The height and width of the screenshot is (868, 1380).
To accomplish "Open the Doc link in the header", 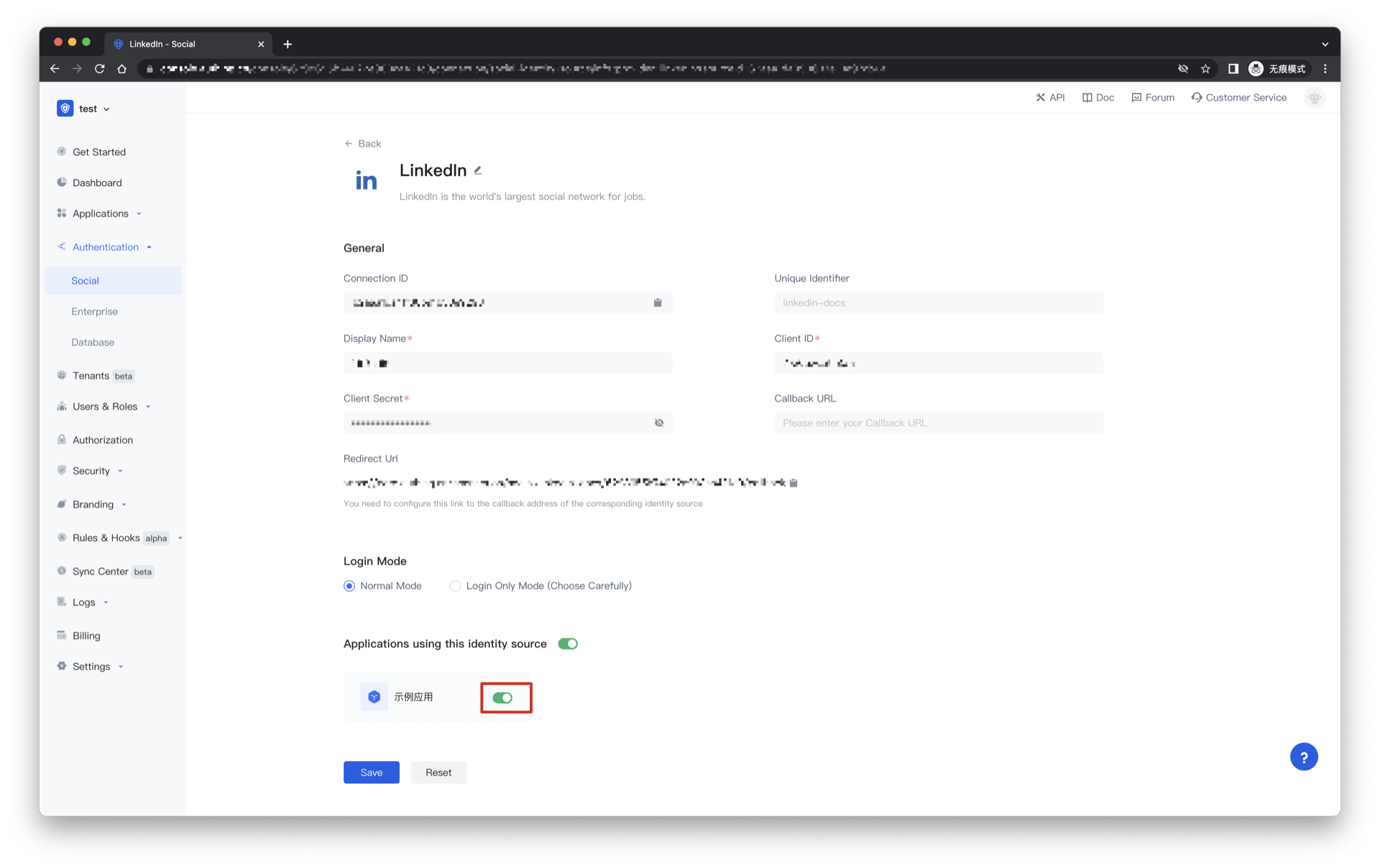I will 1098,97.
